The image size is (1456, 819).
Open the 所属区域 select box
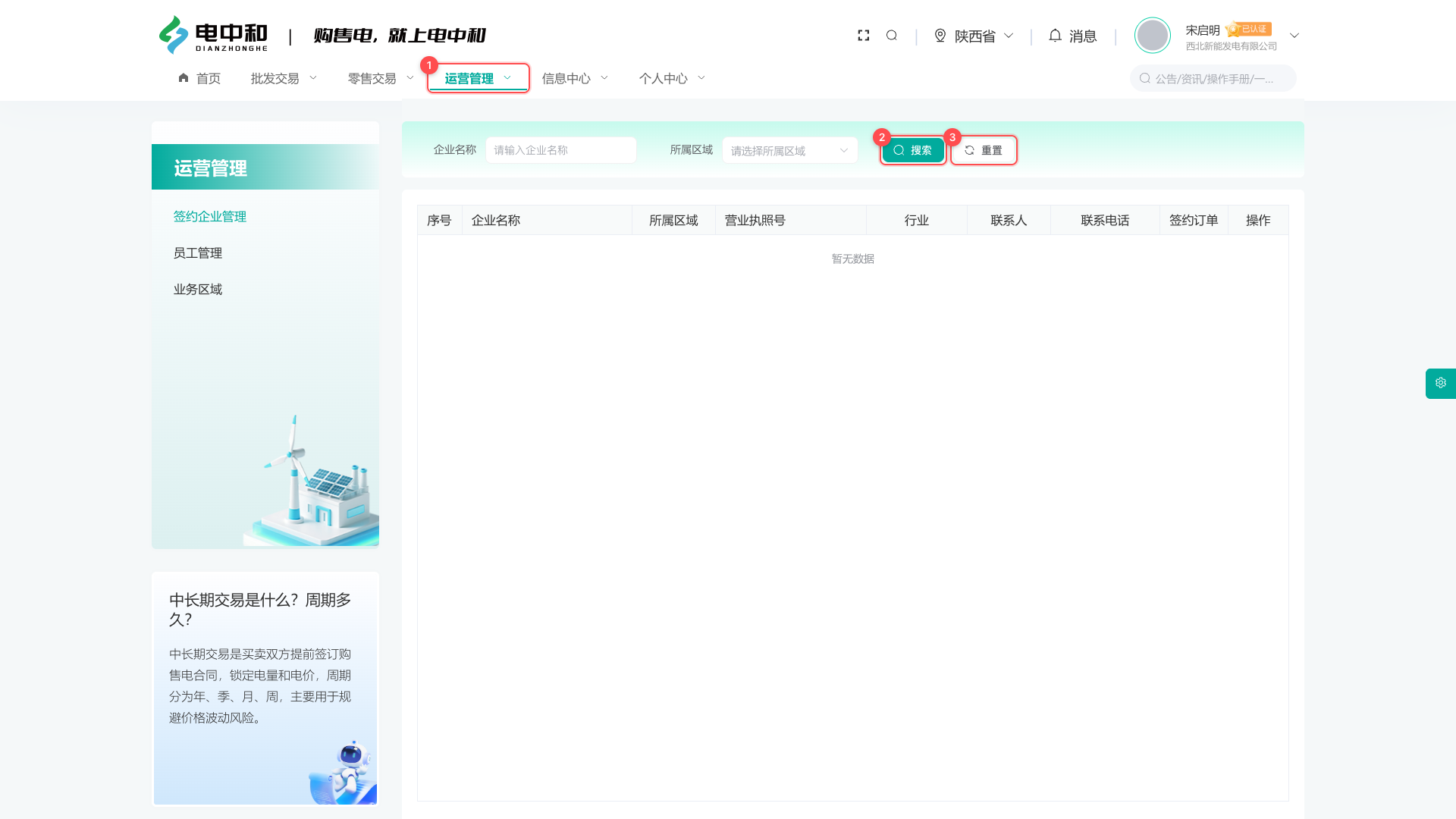pyautogui.click(x=790, y=150)
